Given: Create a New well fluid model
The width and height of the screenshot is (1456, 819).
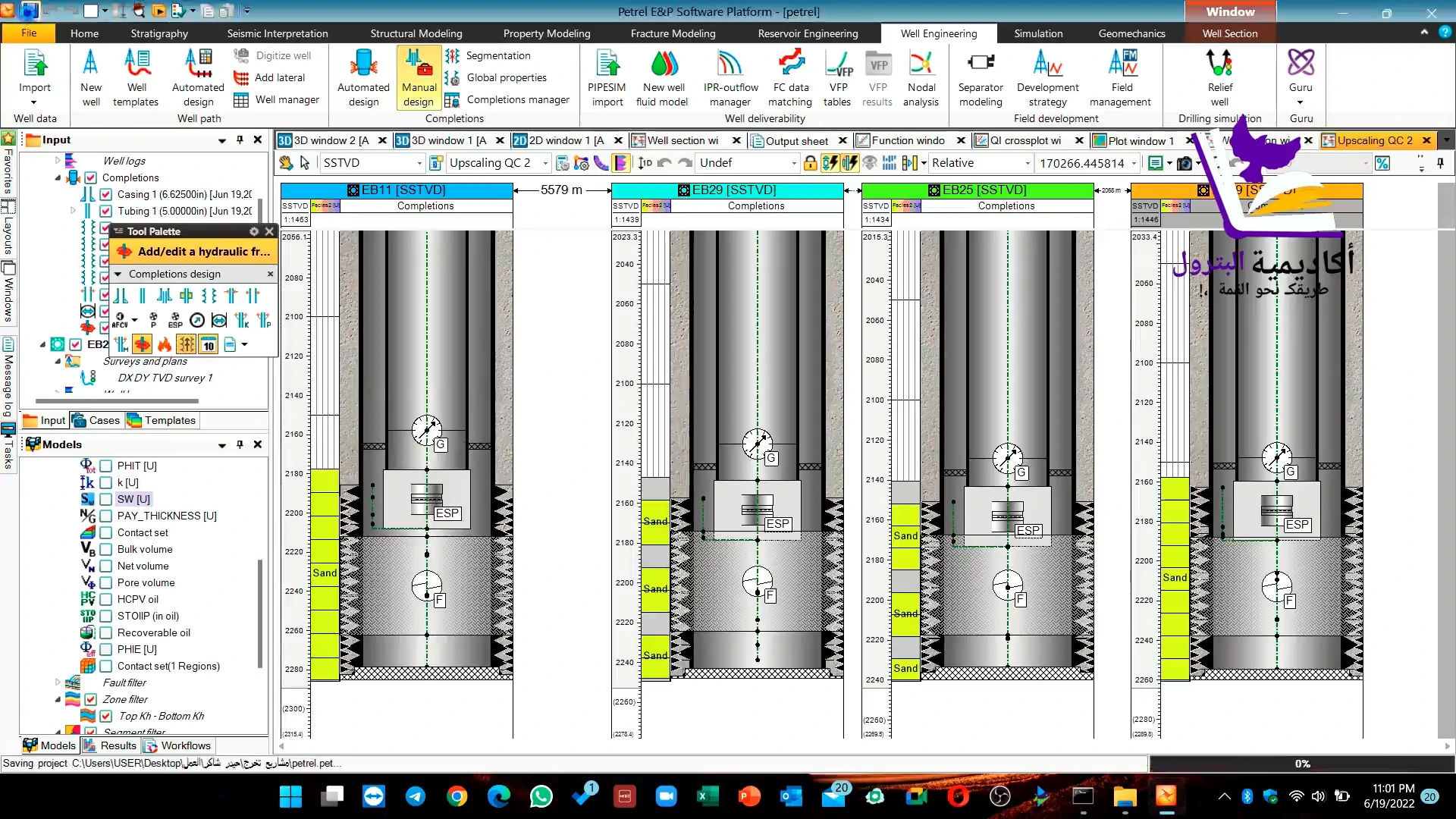Looking at the screenshot, I should [x=663, y=78].
